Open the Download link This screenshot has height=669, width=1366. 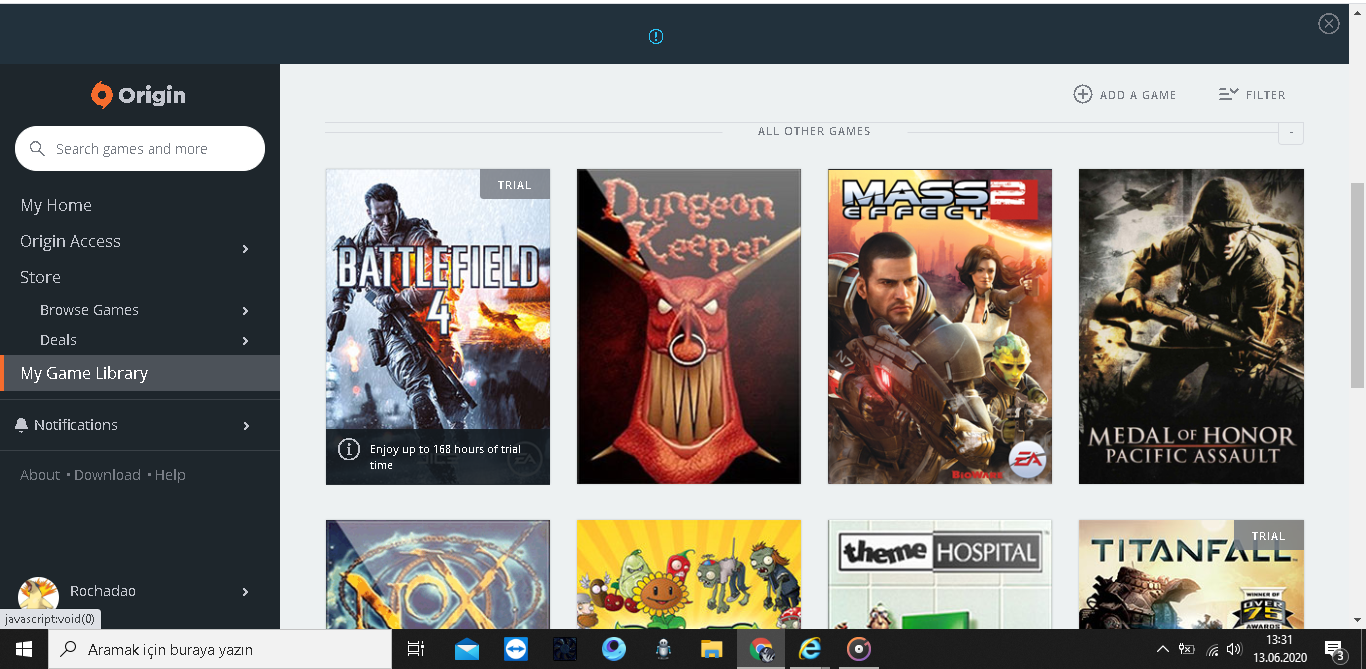[107, 475]
